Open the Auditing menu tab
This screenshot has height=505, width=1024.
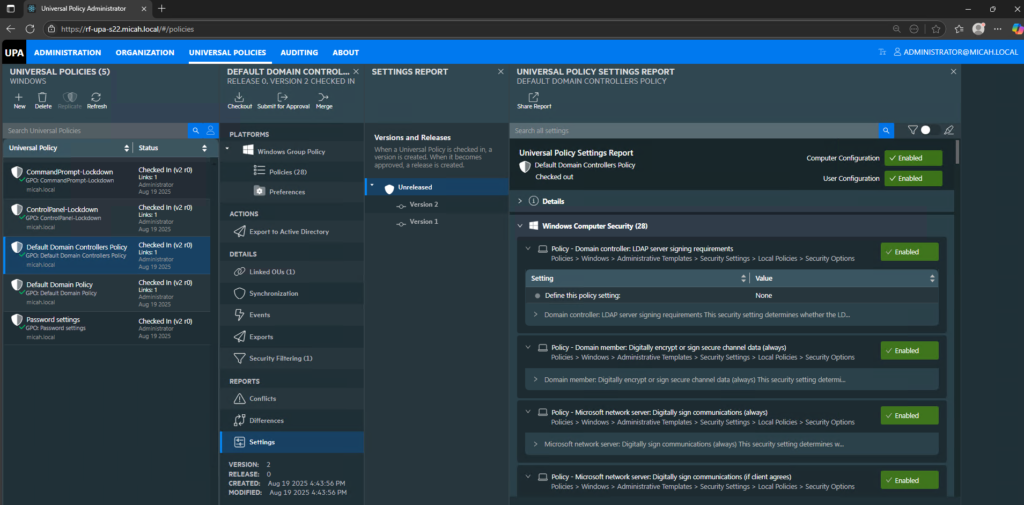tap(299, 52)
